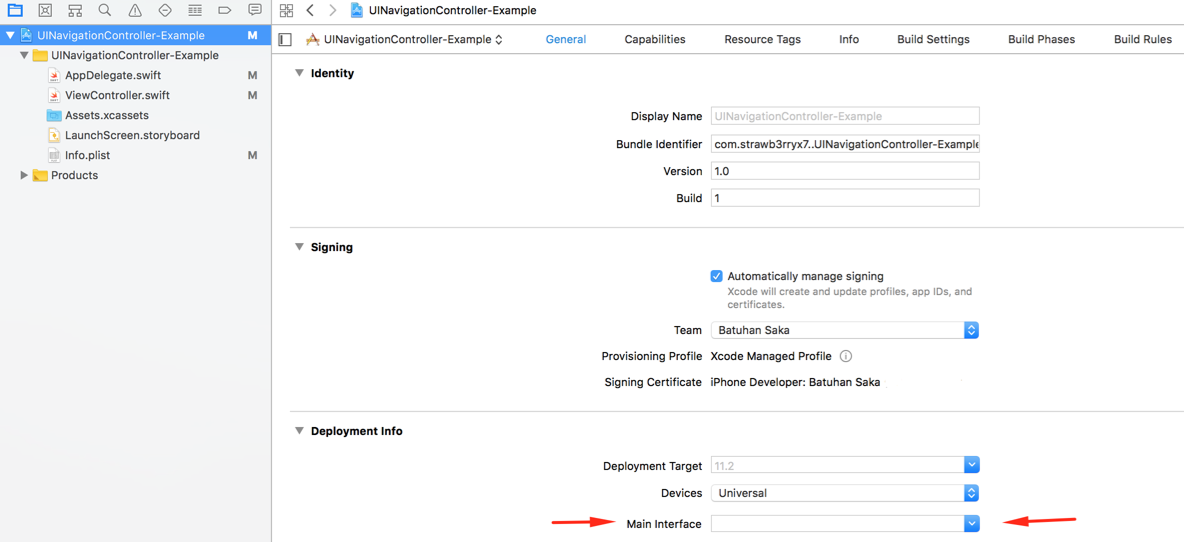Screen dimensions: 1185x542
Task: Expand the Products folder
Action: (24, 175)
